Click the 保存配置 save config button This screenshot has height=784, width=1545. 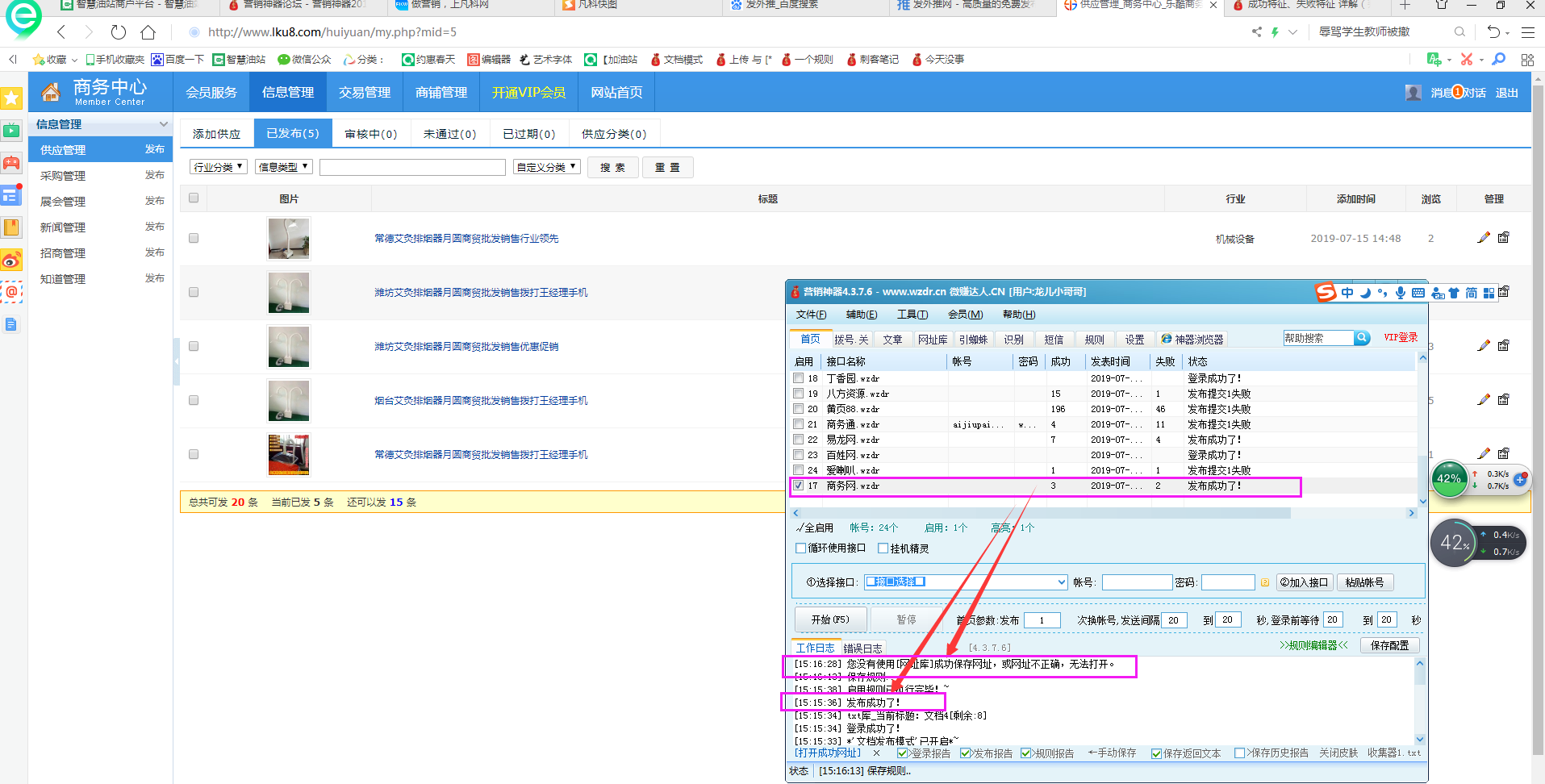[x=1389, y=645]
